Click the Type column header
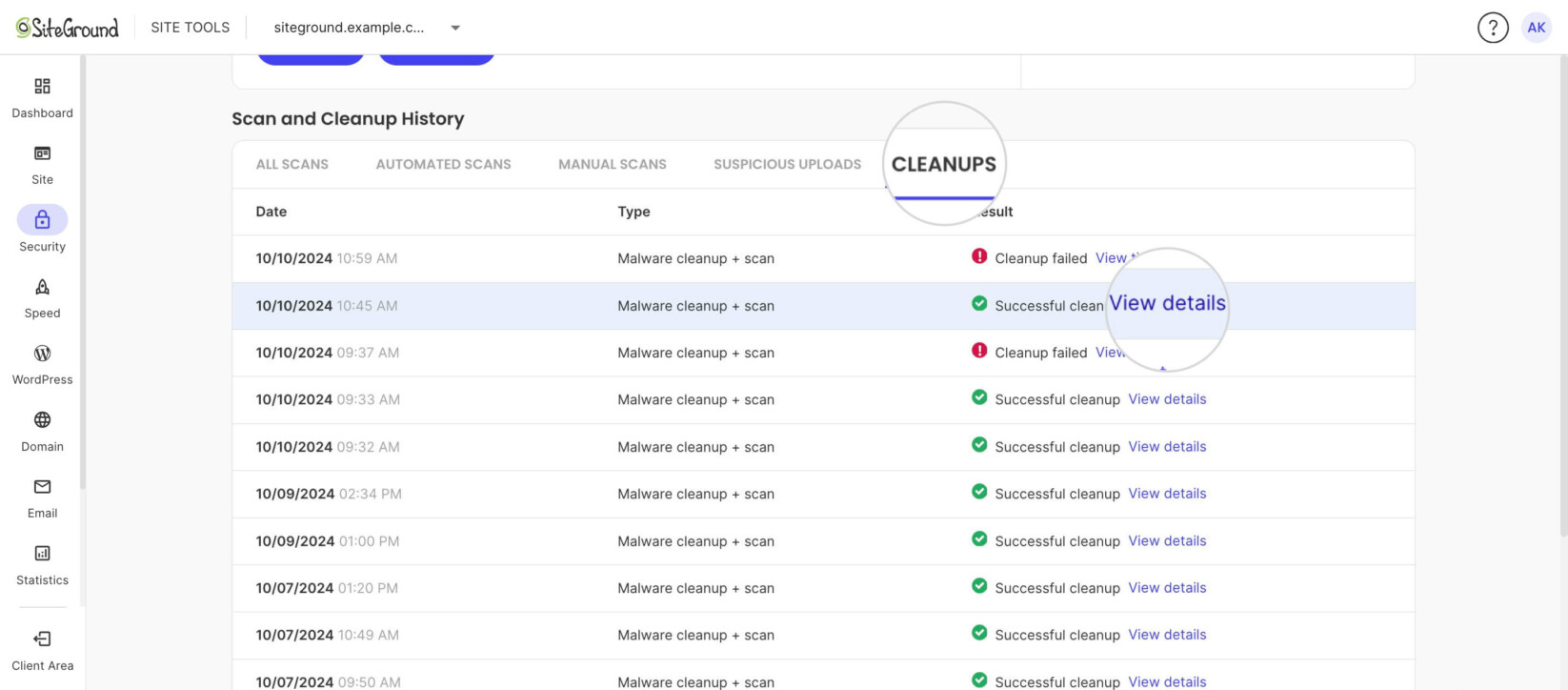 click(x=633, y=212)
